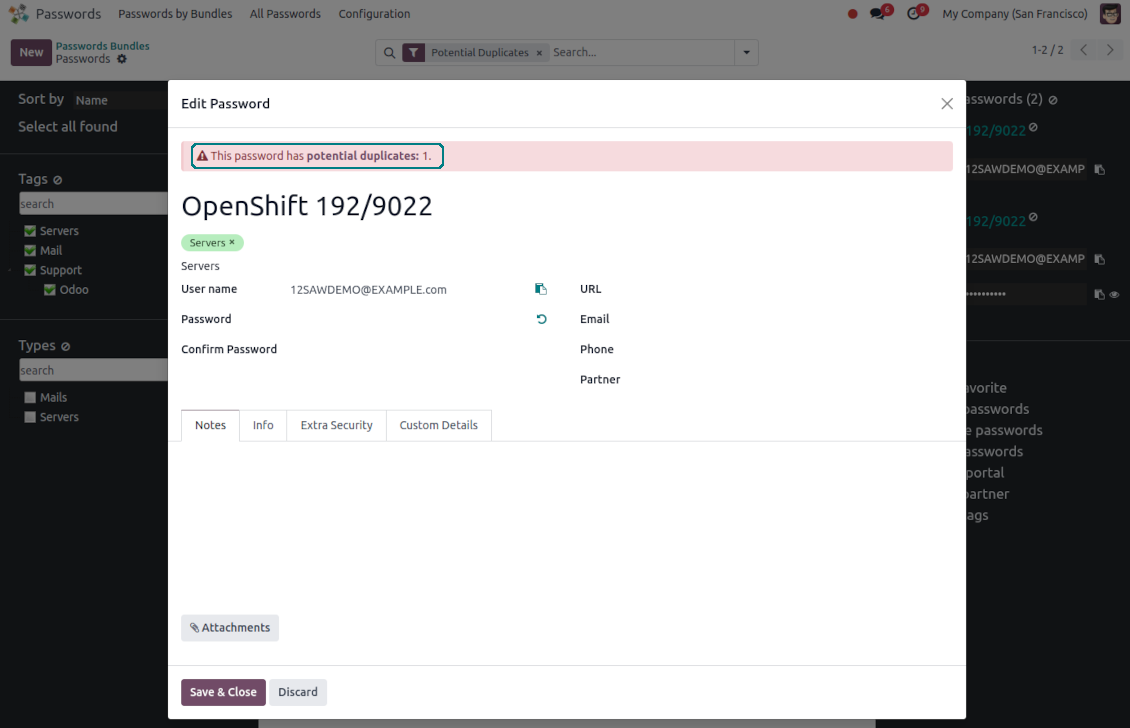This screenshot has width=1130, height=728.
Task: Enable the Mails type checkbox
Action: (30, 398)
